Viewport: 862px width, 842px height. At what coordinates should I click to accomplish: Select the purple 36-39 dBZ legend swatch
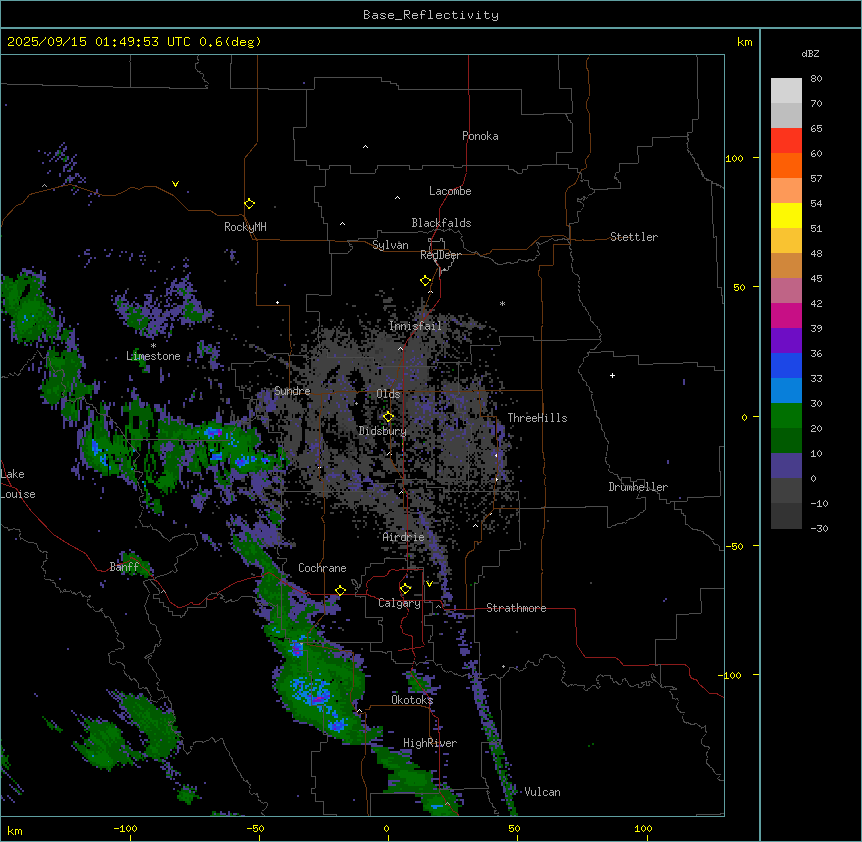[x=786, y=341]
